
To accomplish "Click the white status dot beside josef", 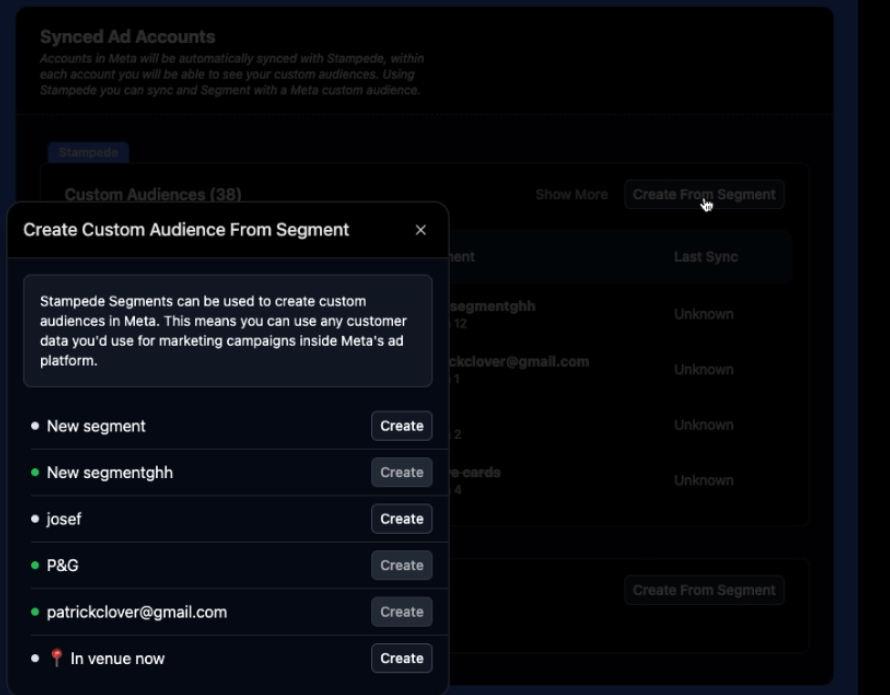I will 35,519.
